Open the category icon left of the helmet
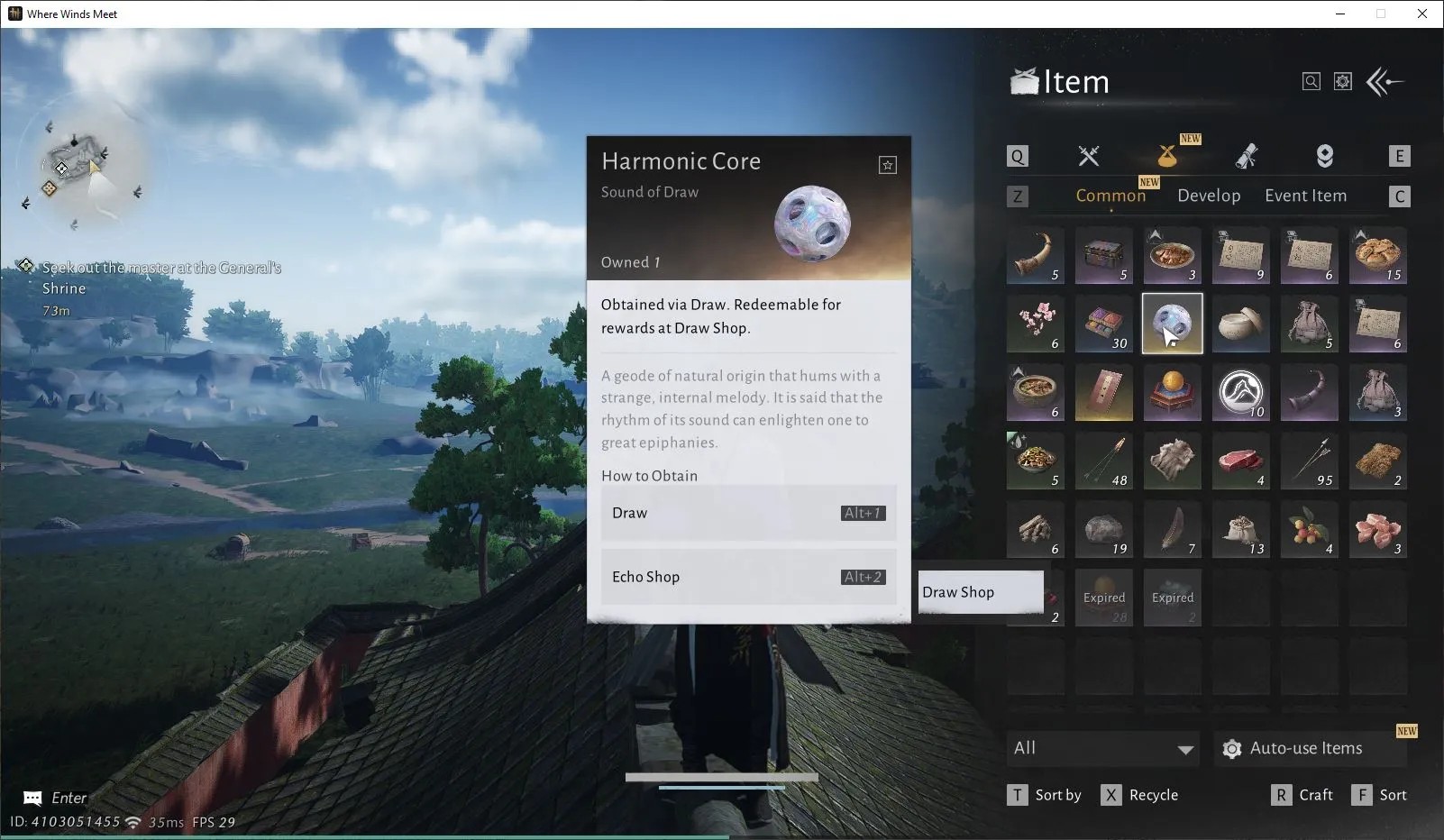Image resolution: width=1444 pixels, height=840 pixels. 1247,156
